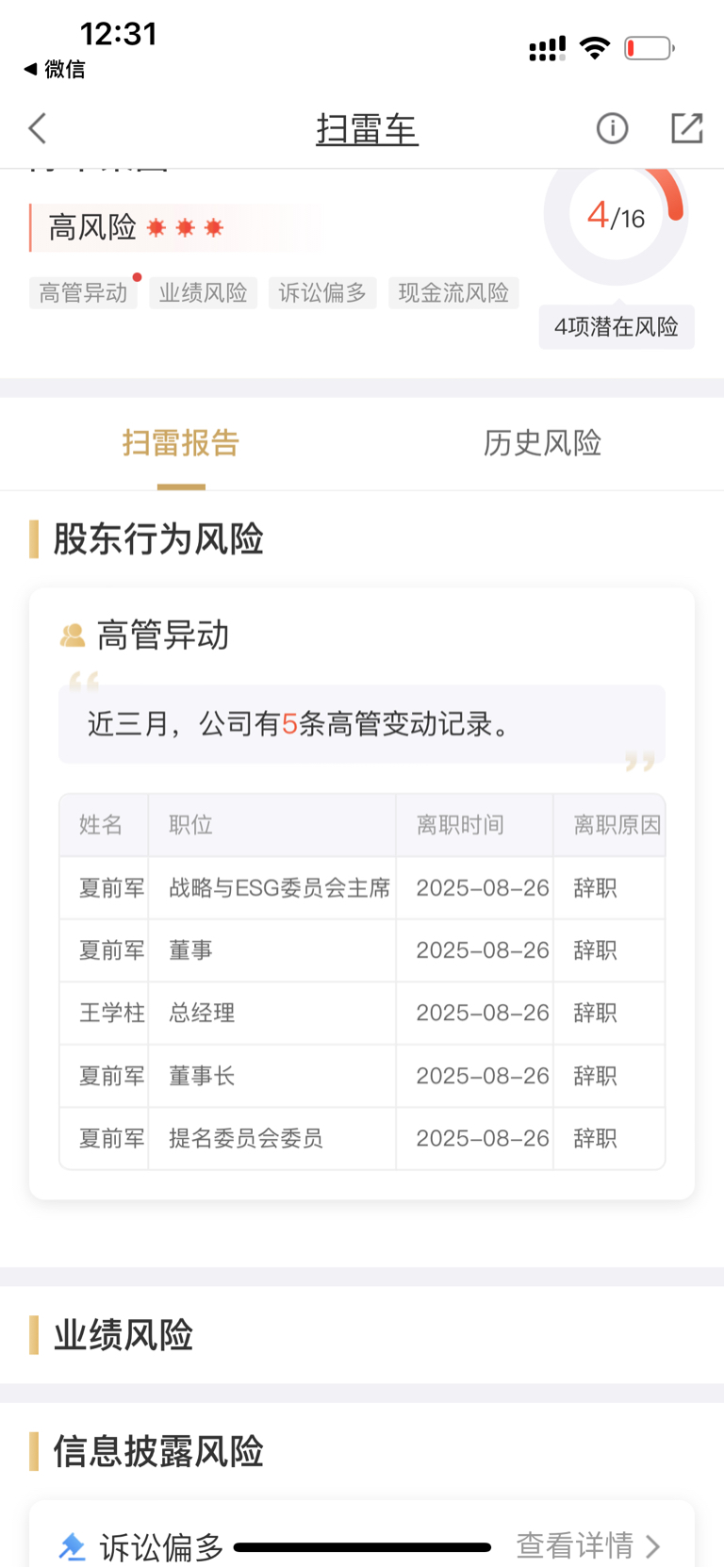
Task: Tap the 诉讼偏多 gavel icon
Action: pyautogui.click(x=73, y=1546)
